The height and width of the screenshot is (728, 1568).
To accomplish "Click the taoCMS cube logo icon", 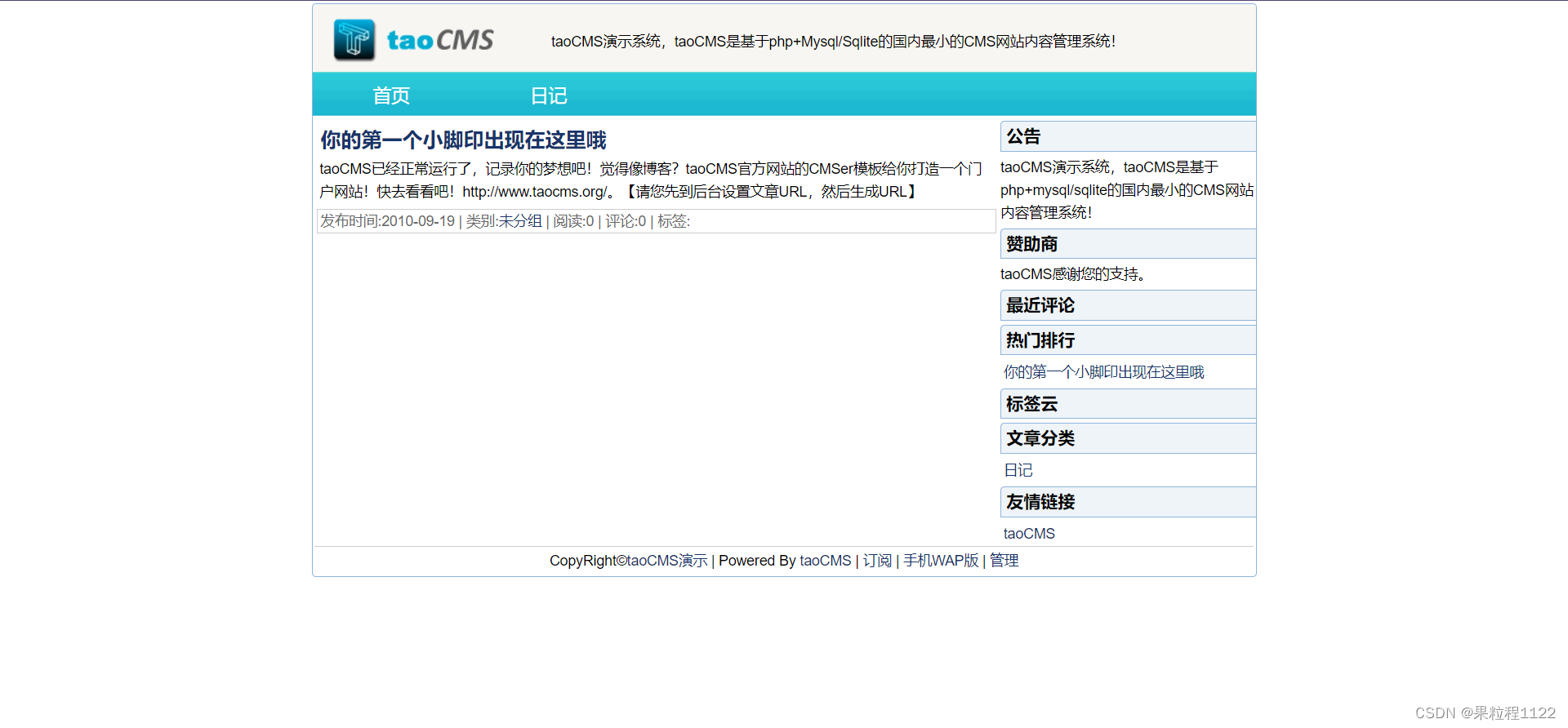I will (x=354, y=40).
